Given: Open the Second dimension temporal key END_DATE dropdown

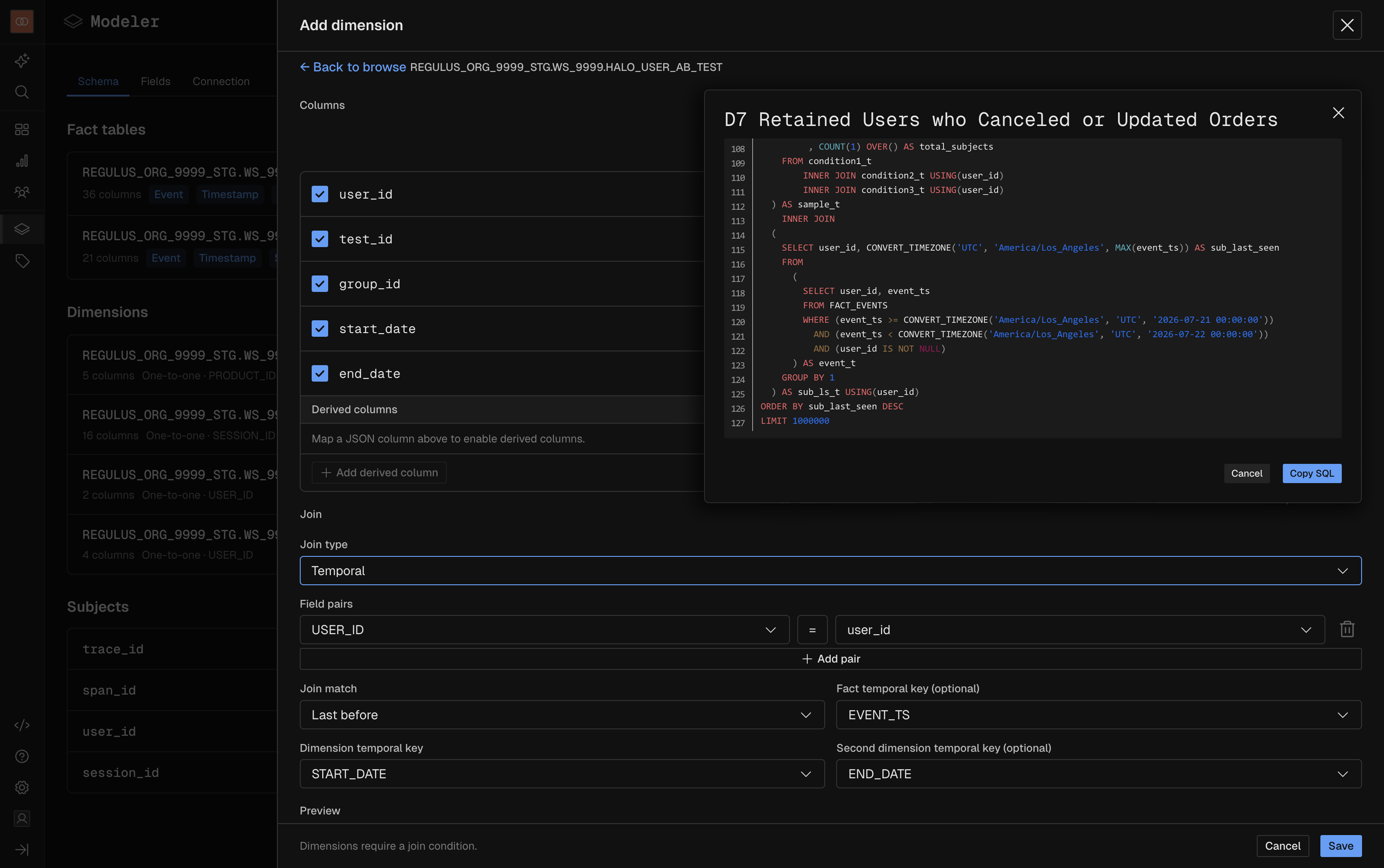Looking at the screenshot, I should click(x=1099, y=774).
